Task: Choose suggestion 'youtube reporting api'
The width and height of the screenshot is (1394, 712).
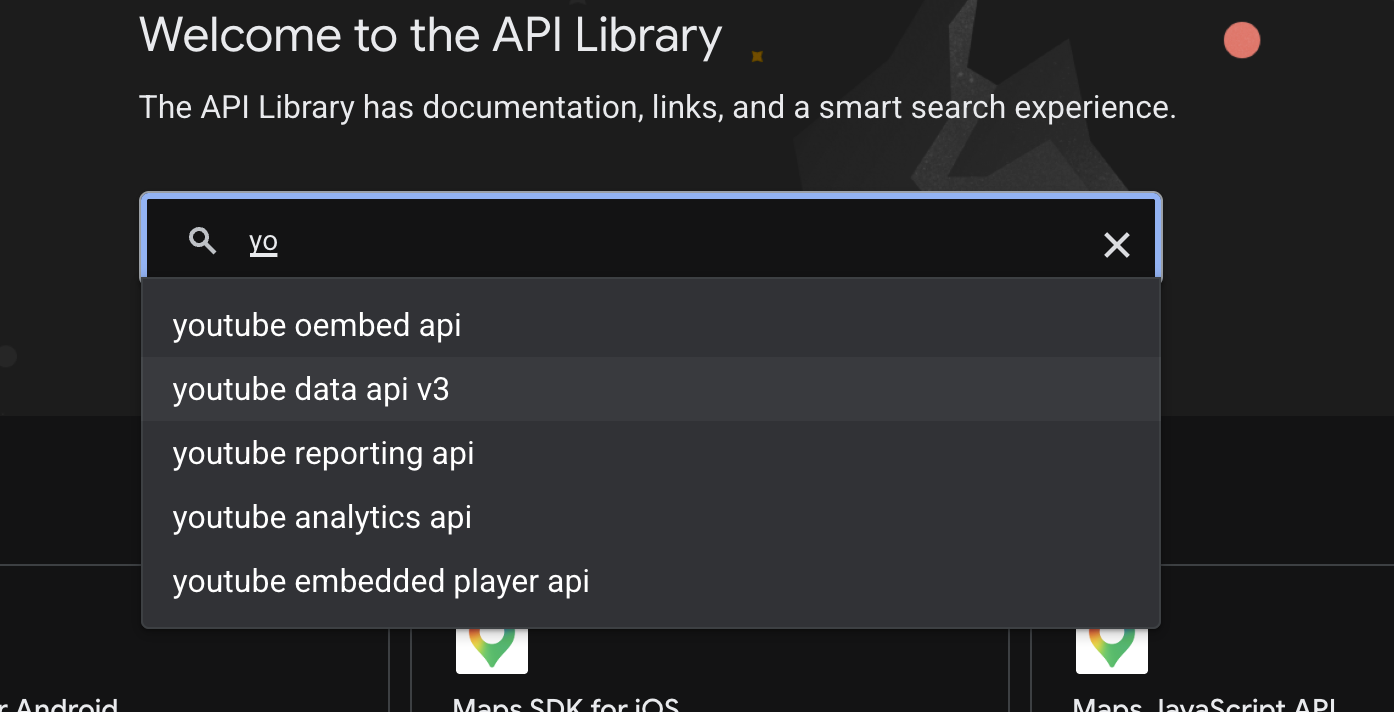Action: coord(651,453)
